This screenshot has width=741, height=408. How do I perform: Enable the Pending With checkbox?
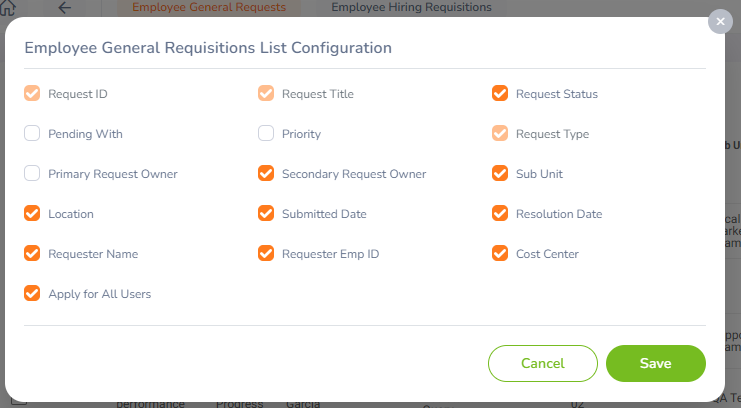(x=32, y=133)
